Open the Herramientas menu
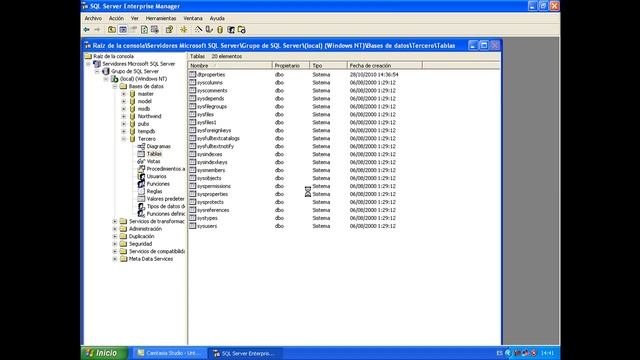Image resolution: width=640 pixels, height=360 pixels. [x=161, y=18]
